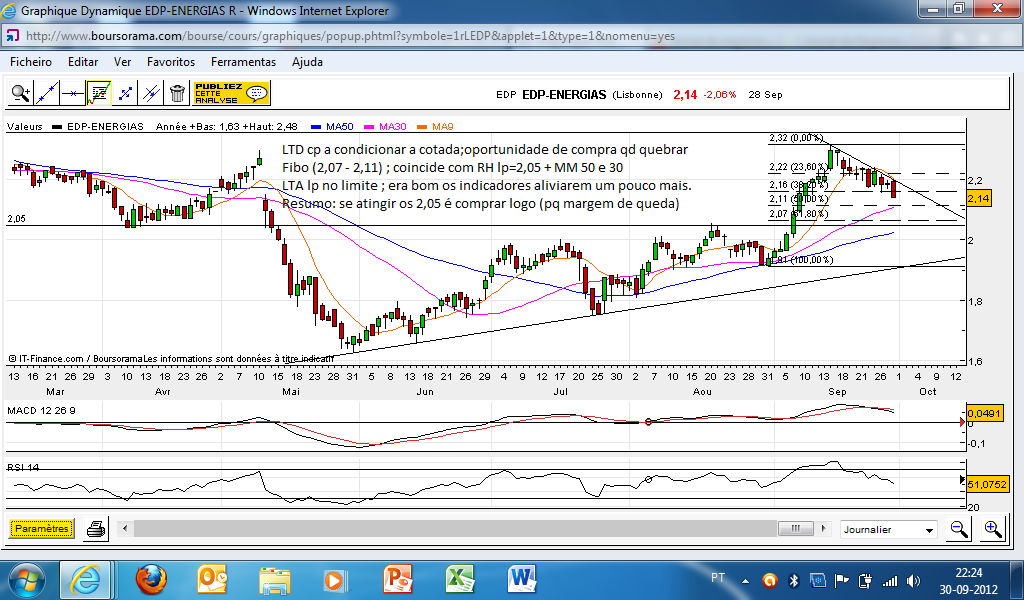Screen dimensions: 1024x600
Task: Click the zoom out magnifier button
Action: coord(959,529)
